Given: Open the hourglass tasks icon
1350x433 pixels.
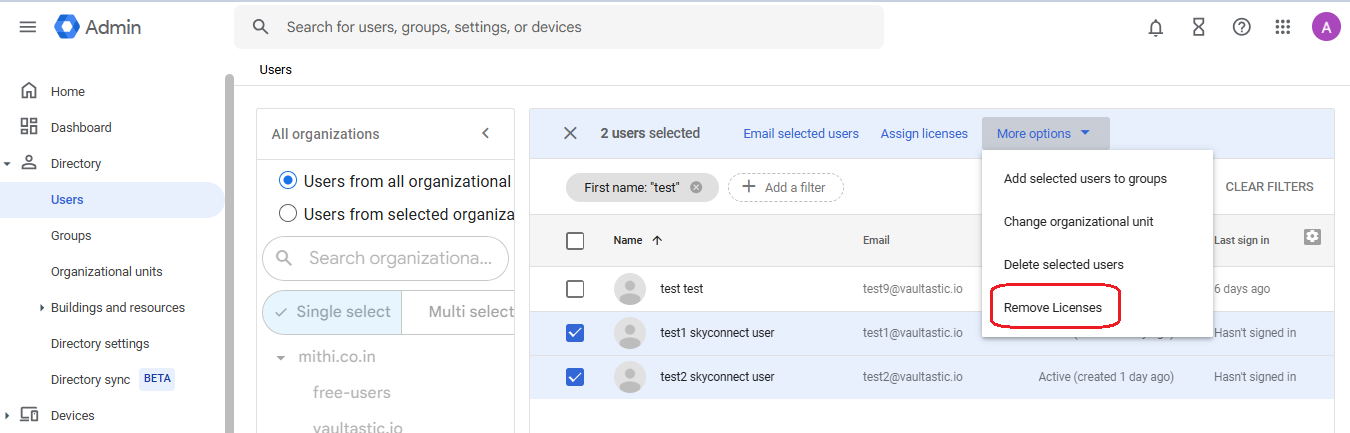Looking at the screenshot, I should [1199, 27].
